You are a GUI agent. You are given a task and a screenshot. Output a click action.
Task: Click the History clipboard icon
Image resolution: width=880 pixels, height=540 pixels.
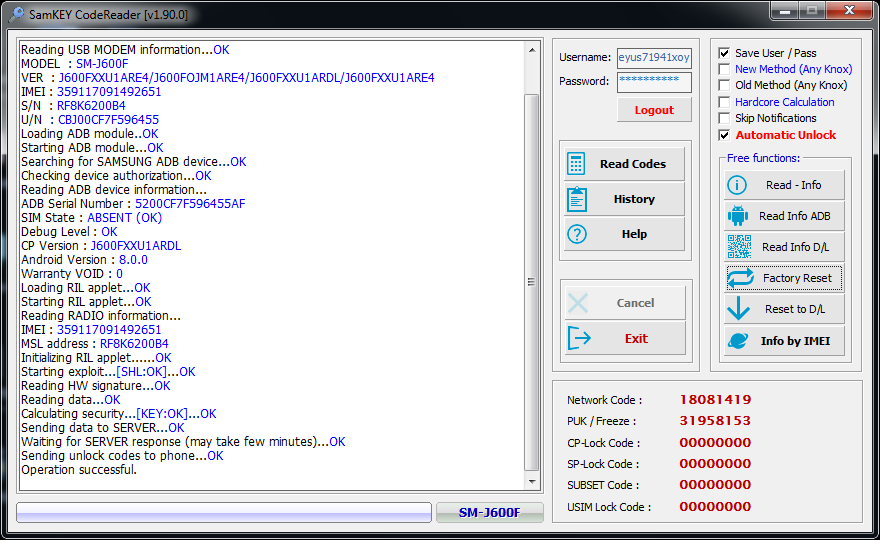[x=577, y=199]
